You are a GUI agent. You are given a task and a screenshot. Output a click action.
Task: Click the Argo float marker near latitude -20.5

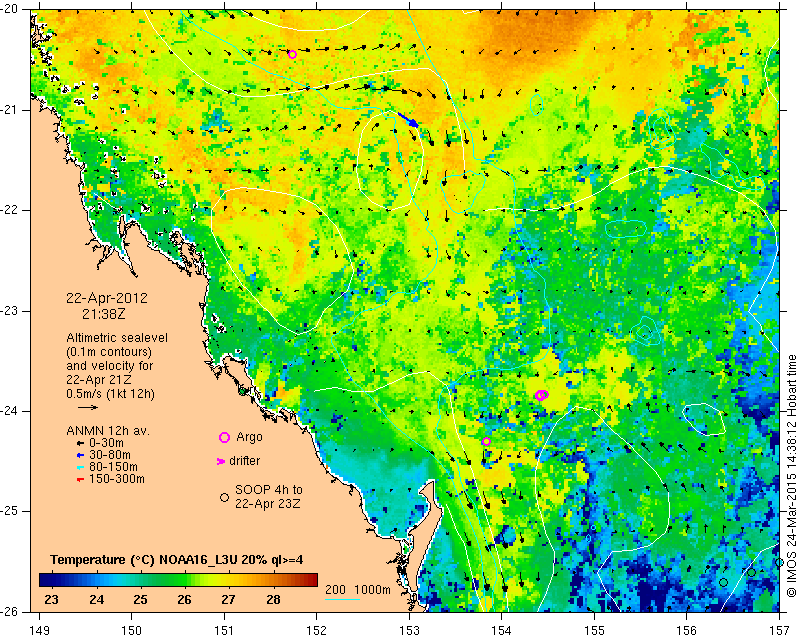point(292,55)
